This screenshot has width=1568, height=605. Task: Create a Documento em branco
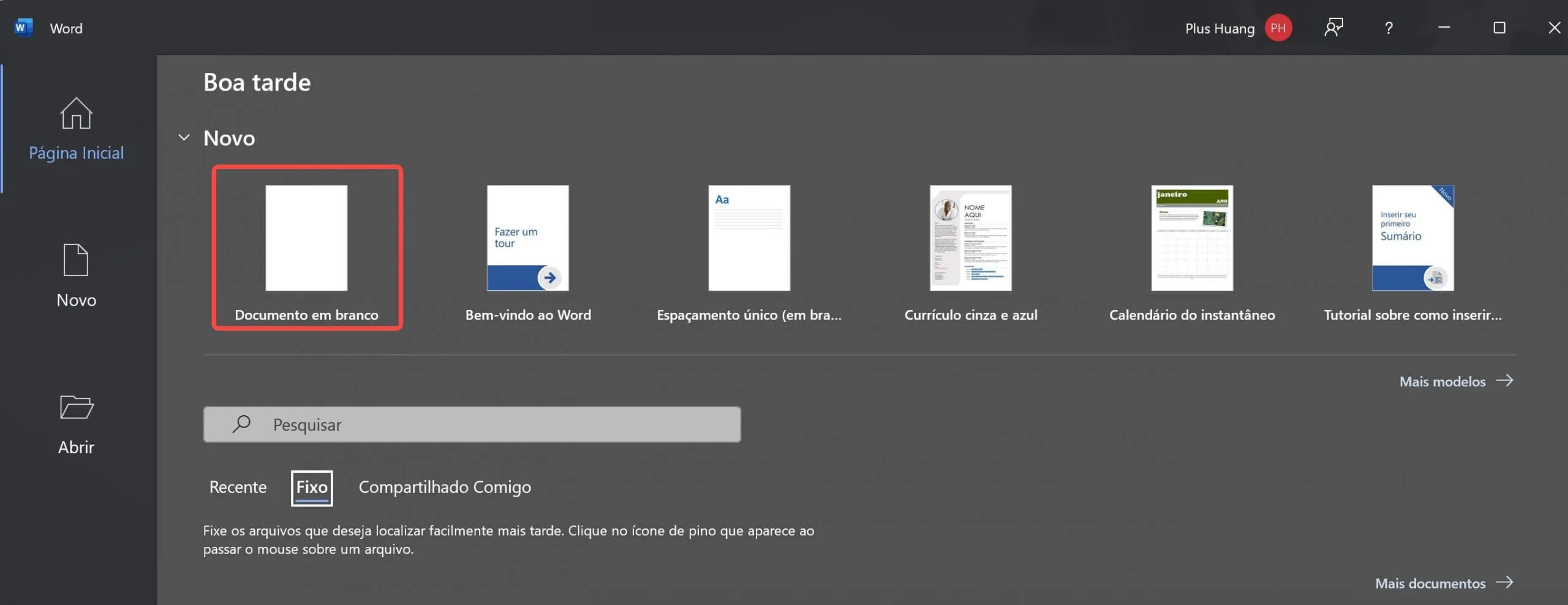pyautogui.click(x=307, y=247)
